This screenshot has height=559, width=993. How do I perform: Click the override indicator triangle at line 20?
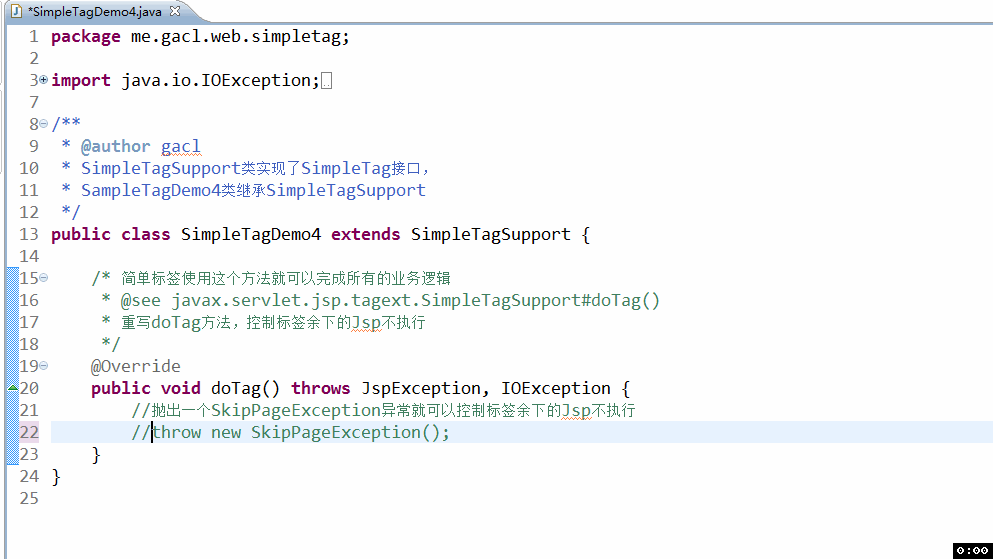(x=13, y=387)
